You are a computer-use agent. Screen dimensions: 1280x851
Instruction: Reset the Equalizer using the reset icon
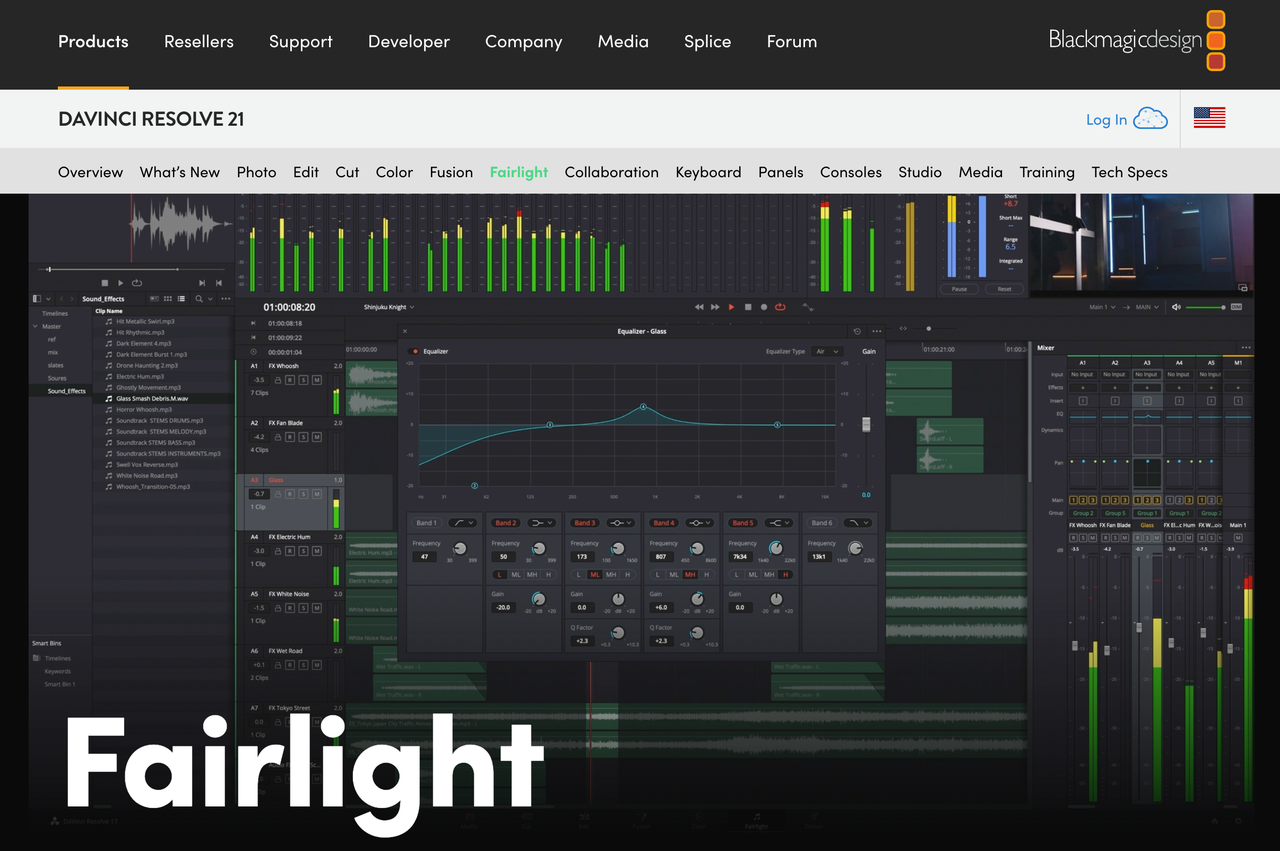[x=857, y=331]
